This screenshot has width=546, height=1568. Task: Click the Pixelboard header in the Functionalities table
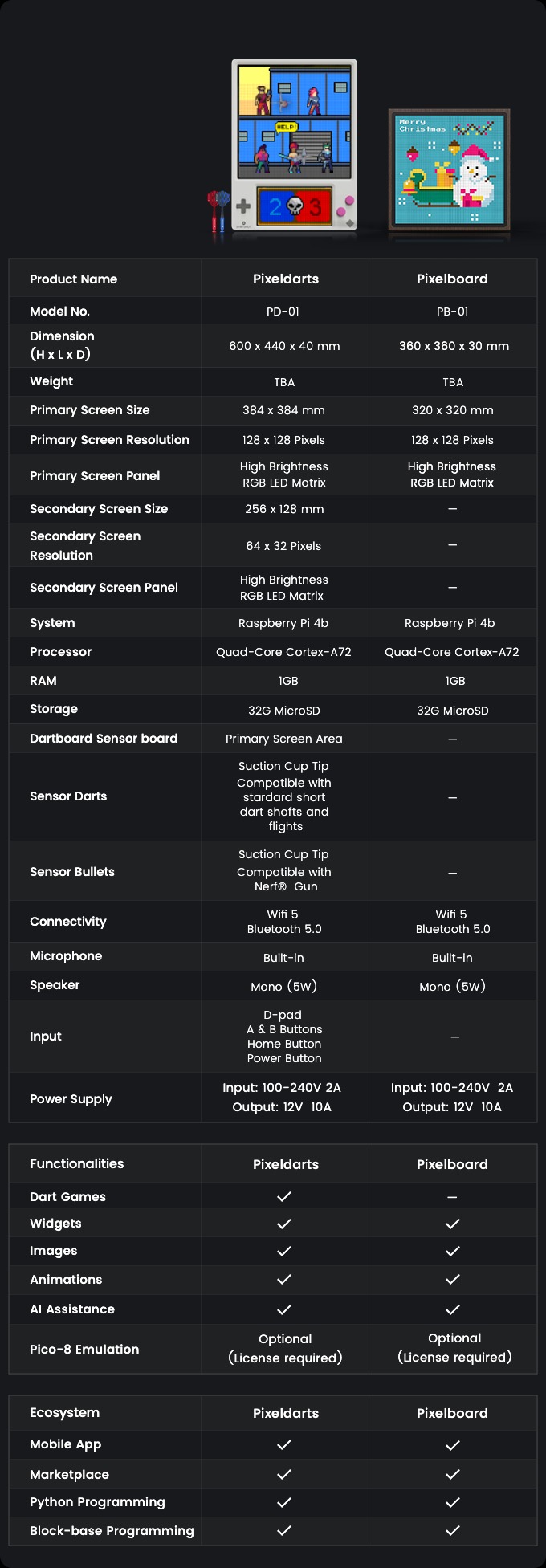click(452, 1164)
